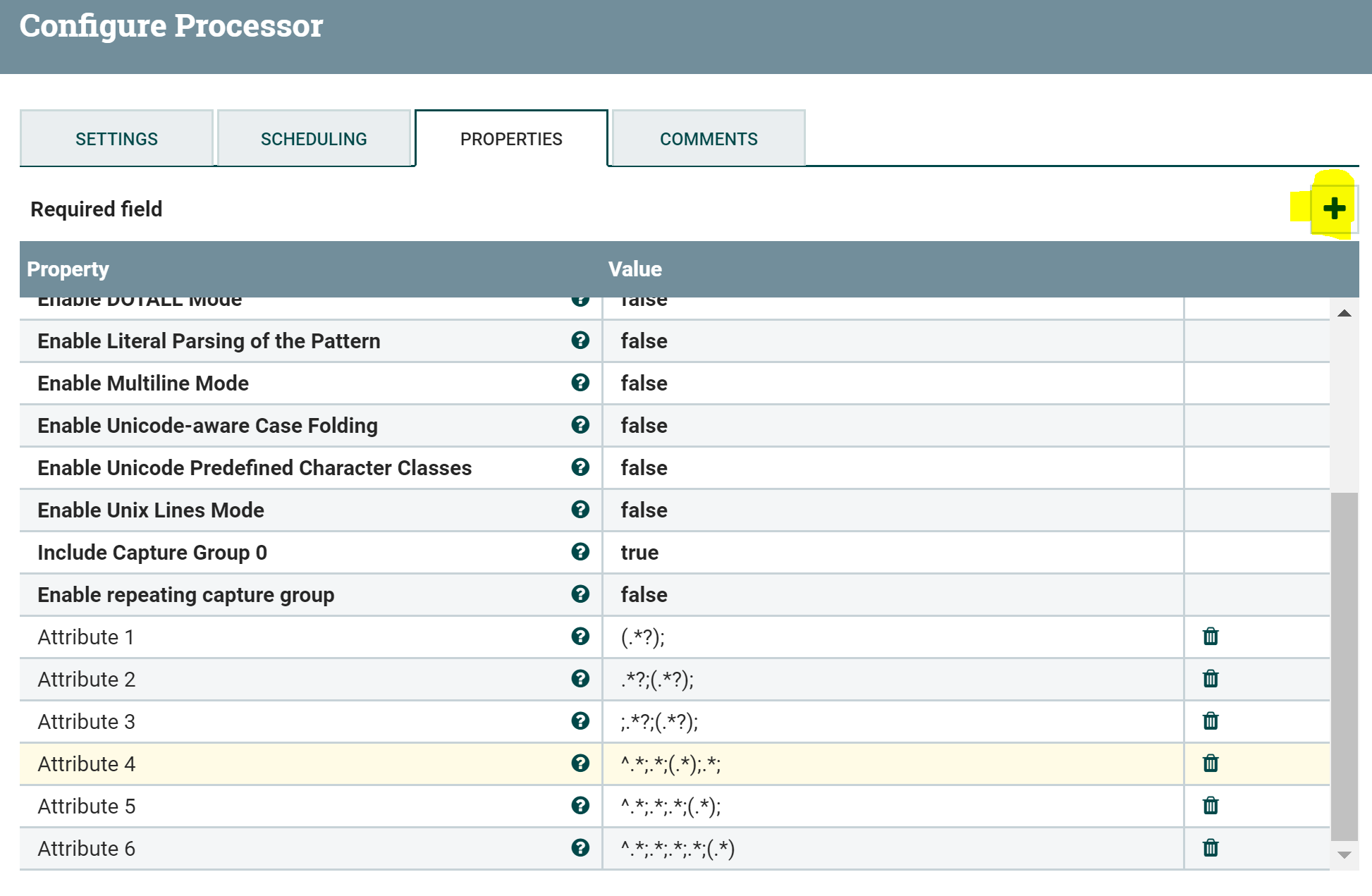Image resolution: width=1372 pixels, height=896 pixels.
Task: Click trash icon for Attribute 5
Action: [x=1211, y=806]
